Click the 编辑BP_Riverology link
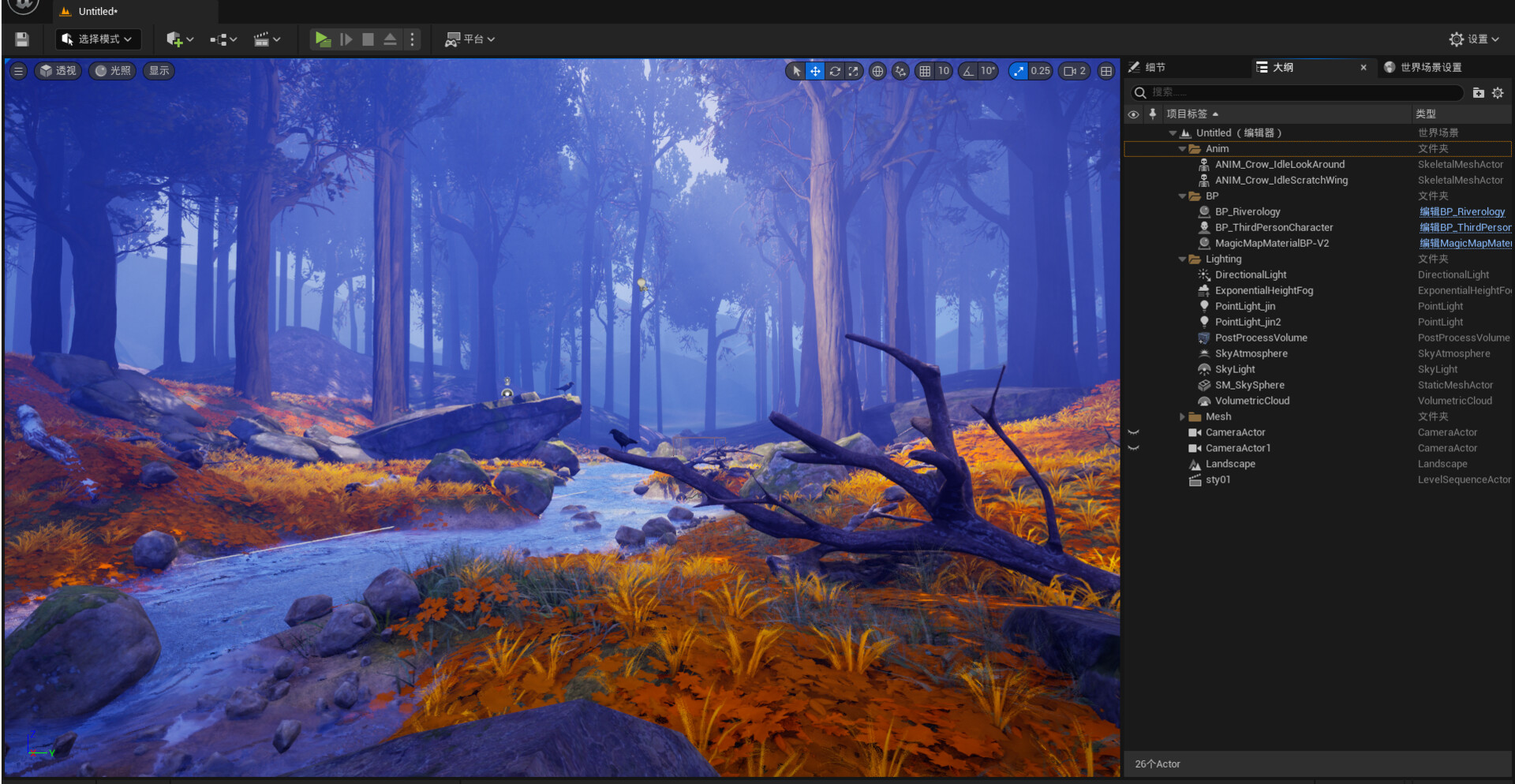 pyautogui.click(x=1462, y=211)
